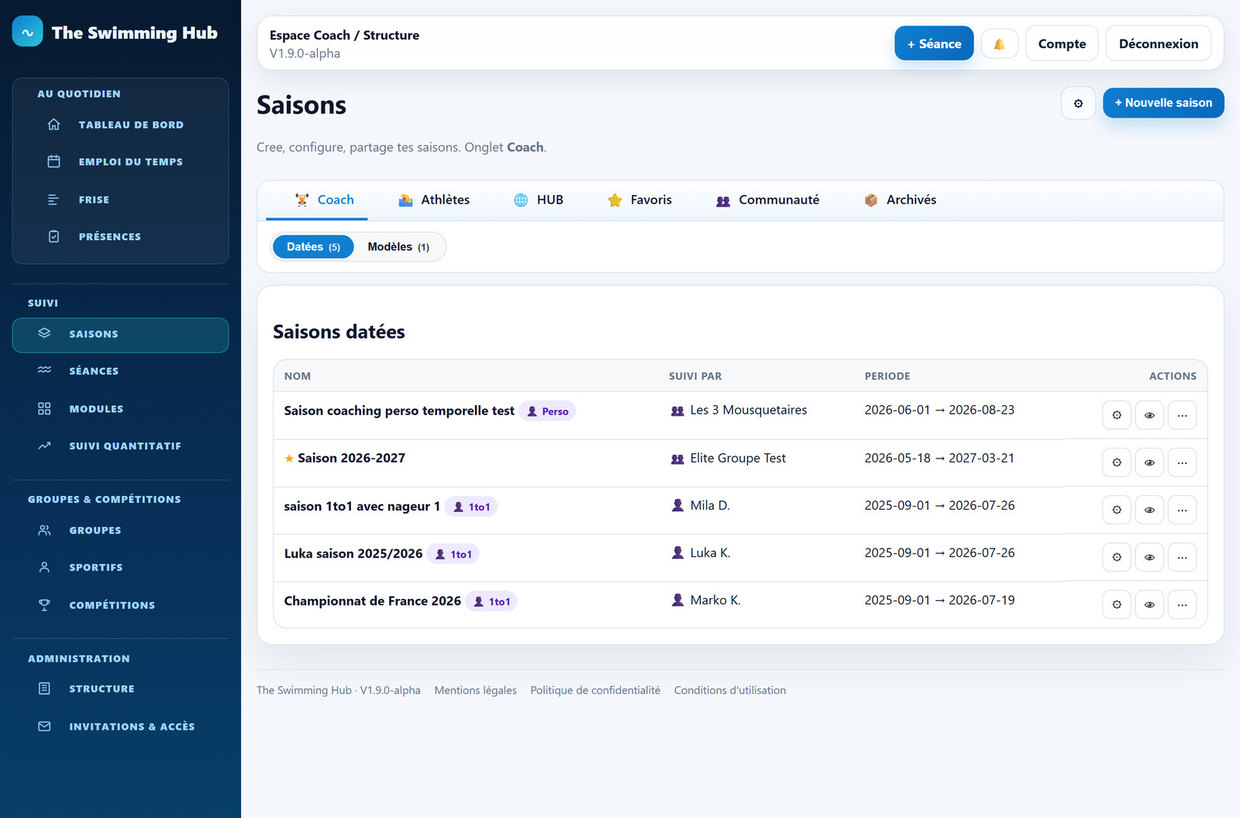Switch to the Archivés tab
Image resolution: width=1240 pixels, height=818 pixels.
coord(900,200)
